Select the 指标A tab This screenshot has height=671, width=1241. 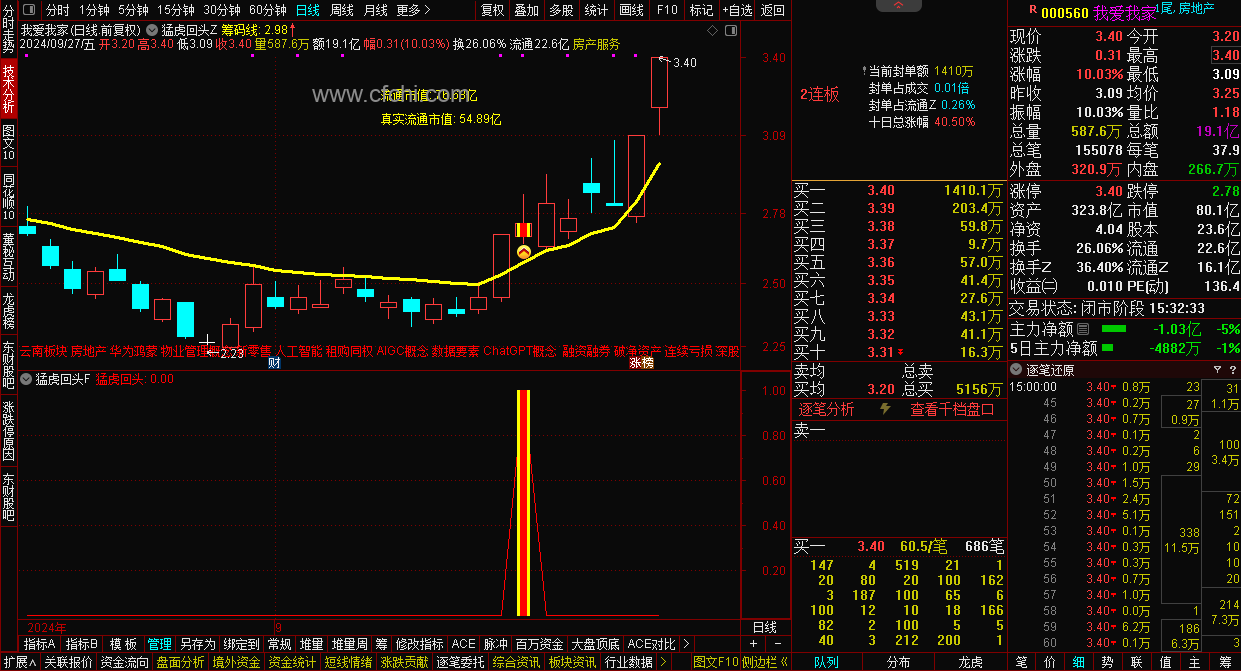[40, 645]
